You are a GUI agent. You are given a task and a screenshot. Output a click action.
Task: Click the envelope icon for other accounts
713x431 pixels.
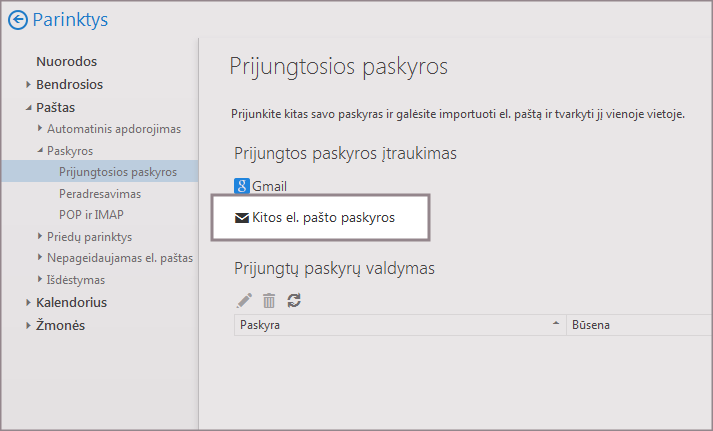pos(241,217)
